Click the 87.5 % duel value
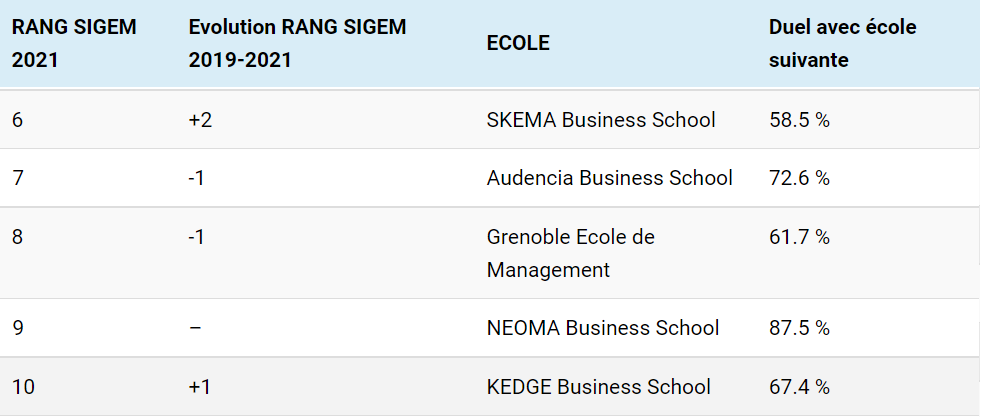This screenshot has height=417, width=981. 799,328
